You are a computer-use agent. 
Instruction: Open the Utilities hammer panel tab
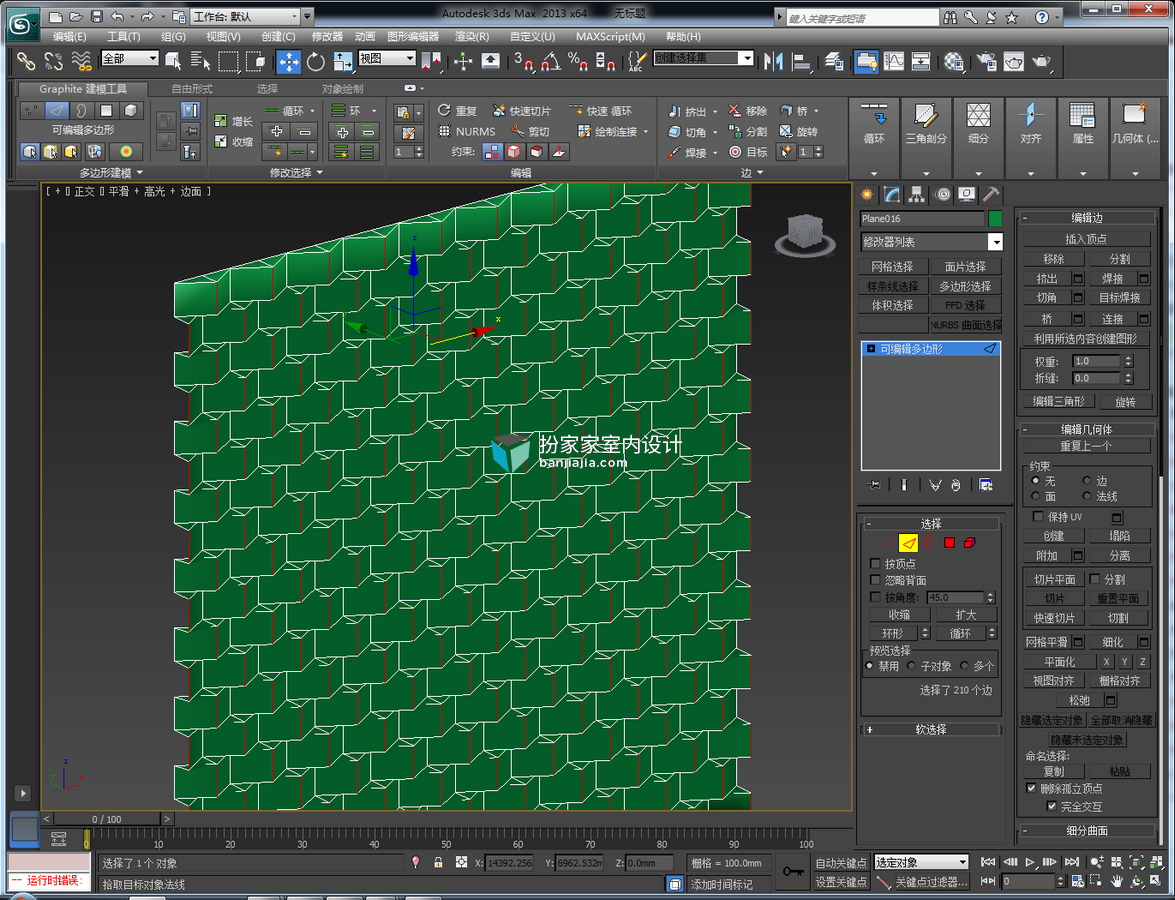[991, 195]
